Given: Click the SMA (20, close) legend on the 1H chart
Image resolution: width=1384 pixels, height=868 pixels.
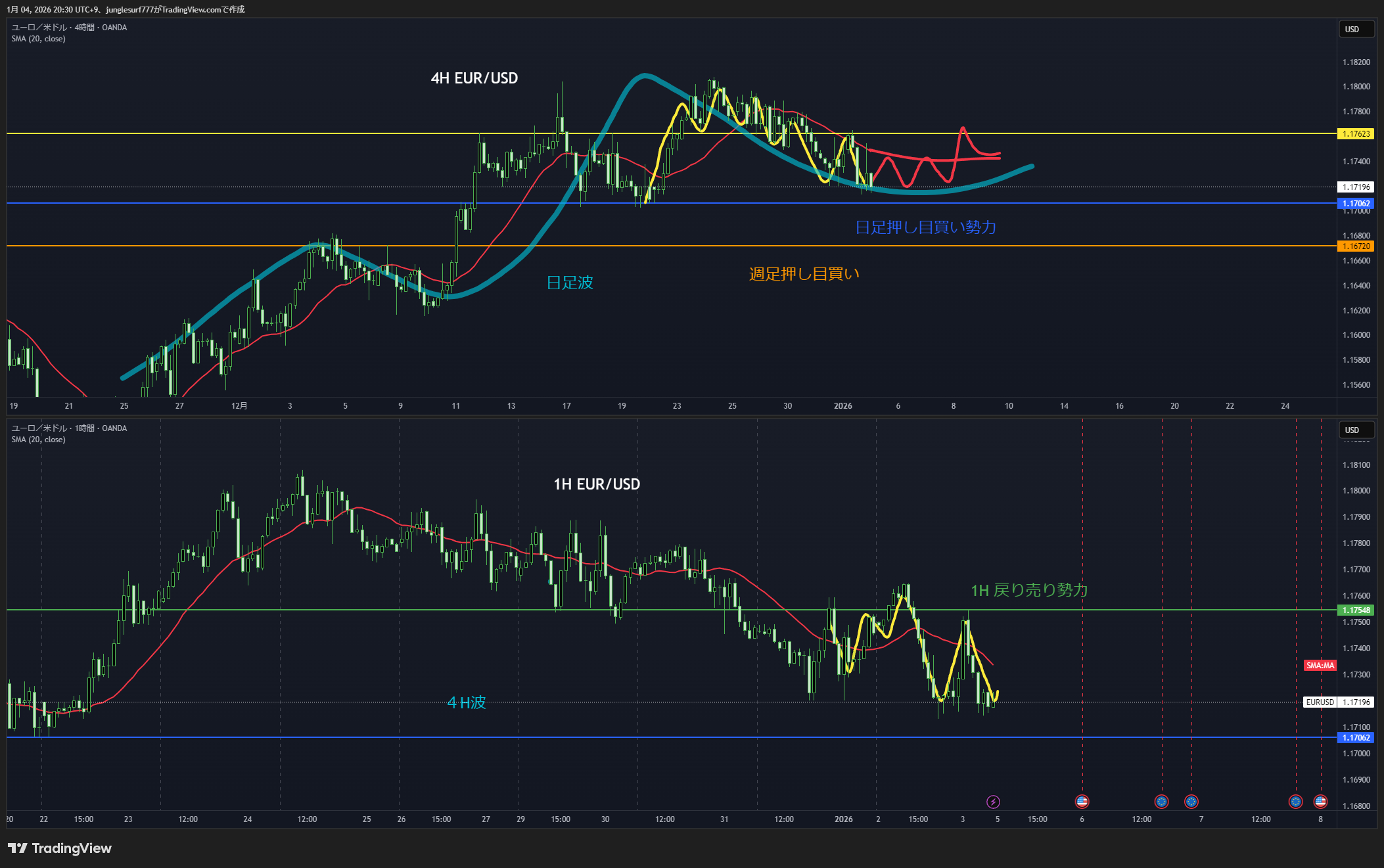Looking at the screenshot, I should coord(38,440).
